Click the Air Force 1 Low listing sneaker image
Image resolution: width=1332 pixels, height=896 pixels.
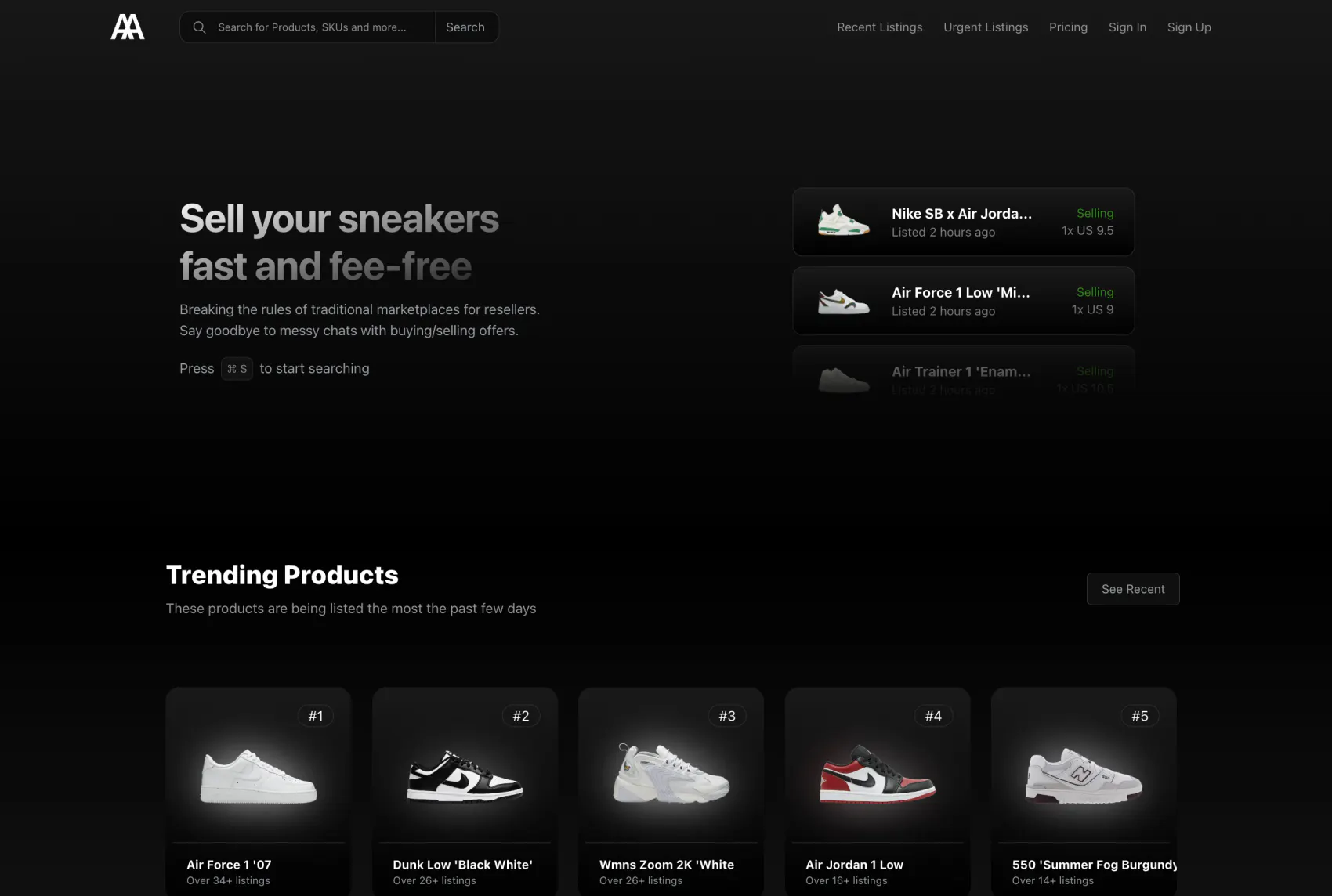point(844,302)
